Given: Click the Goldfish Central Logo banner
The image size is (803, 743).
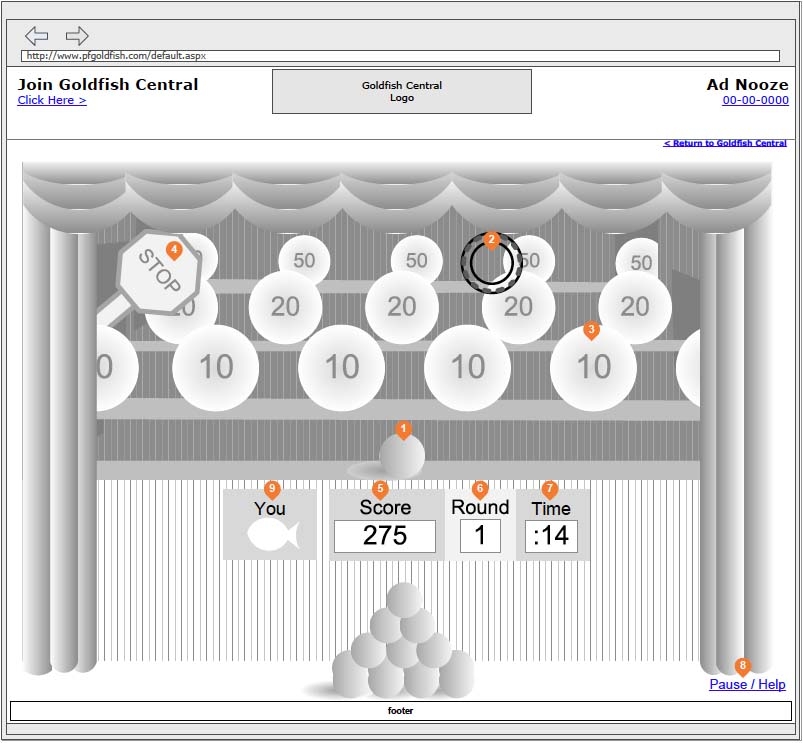Looking at the screenshot, I should 402,92.
